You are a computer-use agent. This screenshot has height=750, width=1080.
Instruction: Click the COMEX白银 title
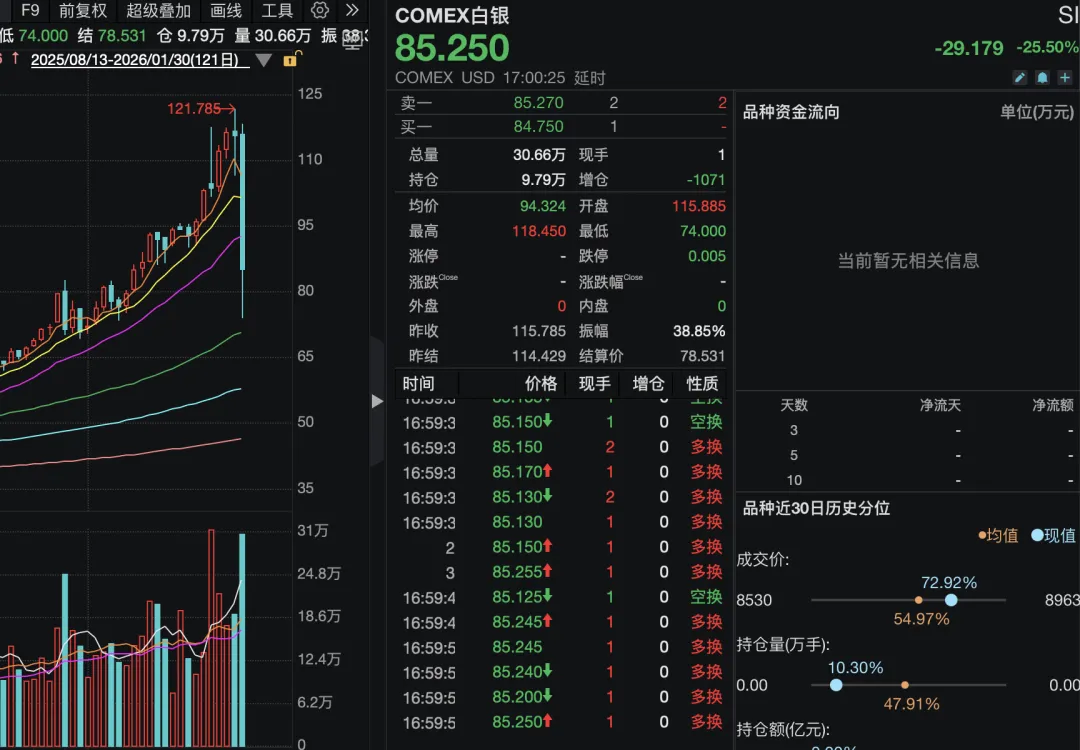pos(452,15)
